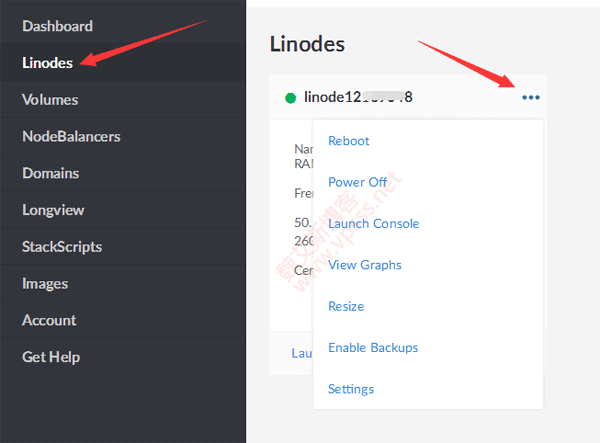
Task: Choose Power Off in the menu
Action: coord(357,182)
